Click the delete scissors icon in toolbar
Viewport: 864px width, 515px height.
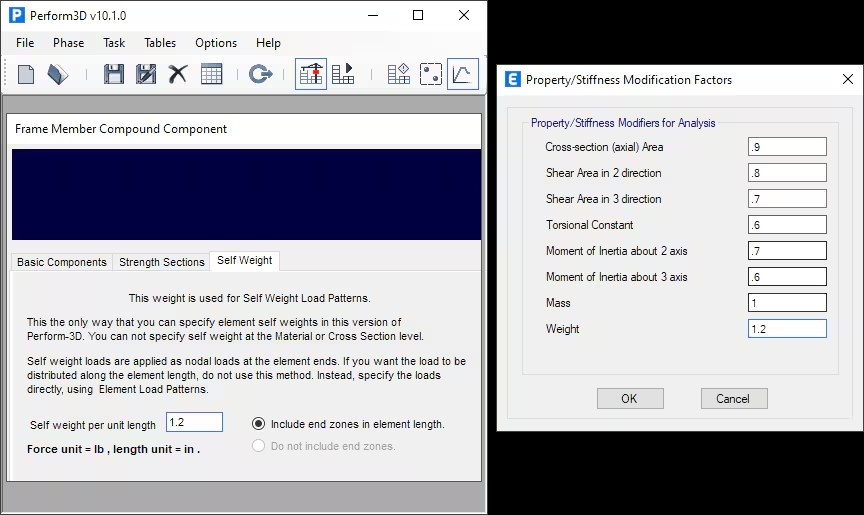178,74
